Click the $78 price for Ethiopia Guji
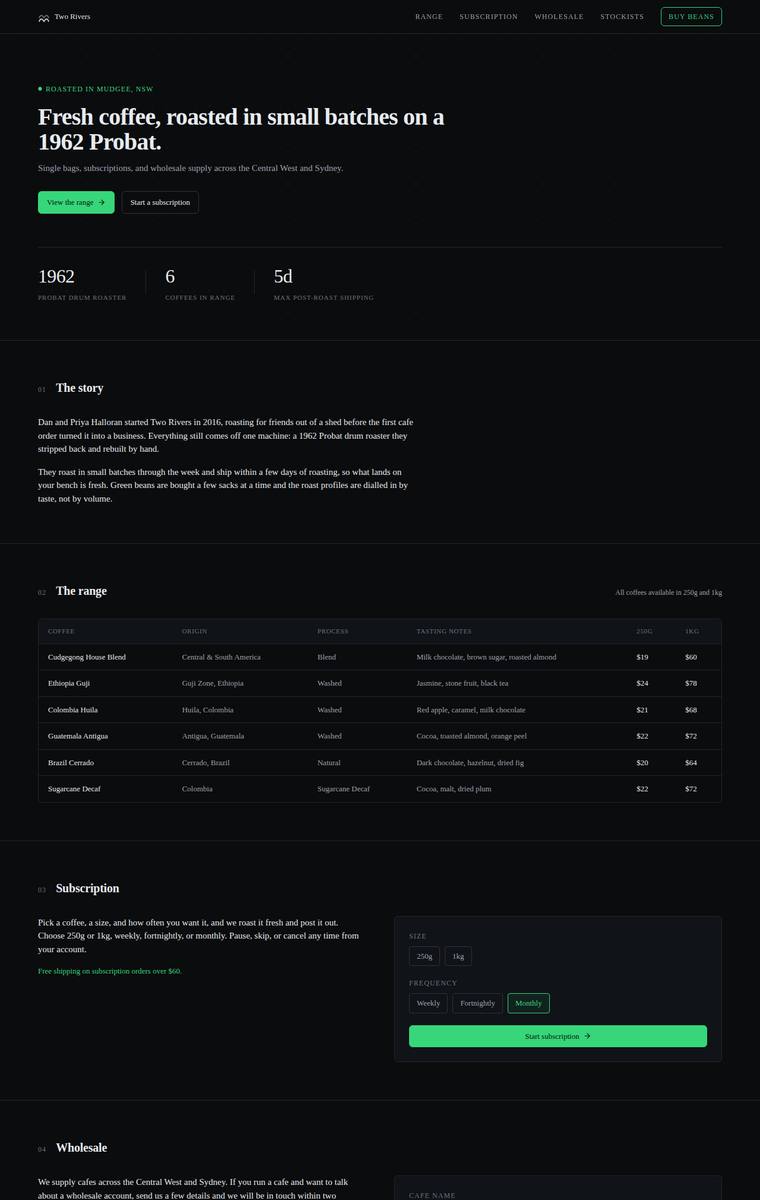760x1200 pixels. pos(691,683)
